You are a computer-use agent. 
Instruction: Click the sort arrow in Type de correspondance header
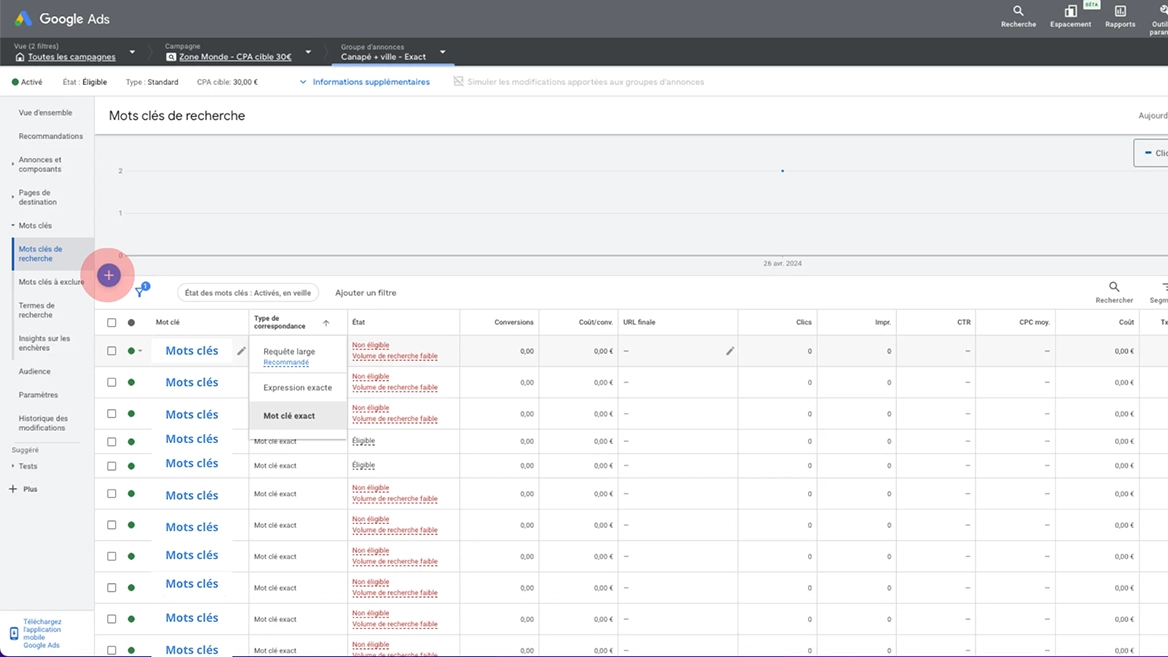pos(326,323)
